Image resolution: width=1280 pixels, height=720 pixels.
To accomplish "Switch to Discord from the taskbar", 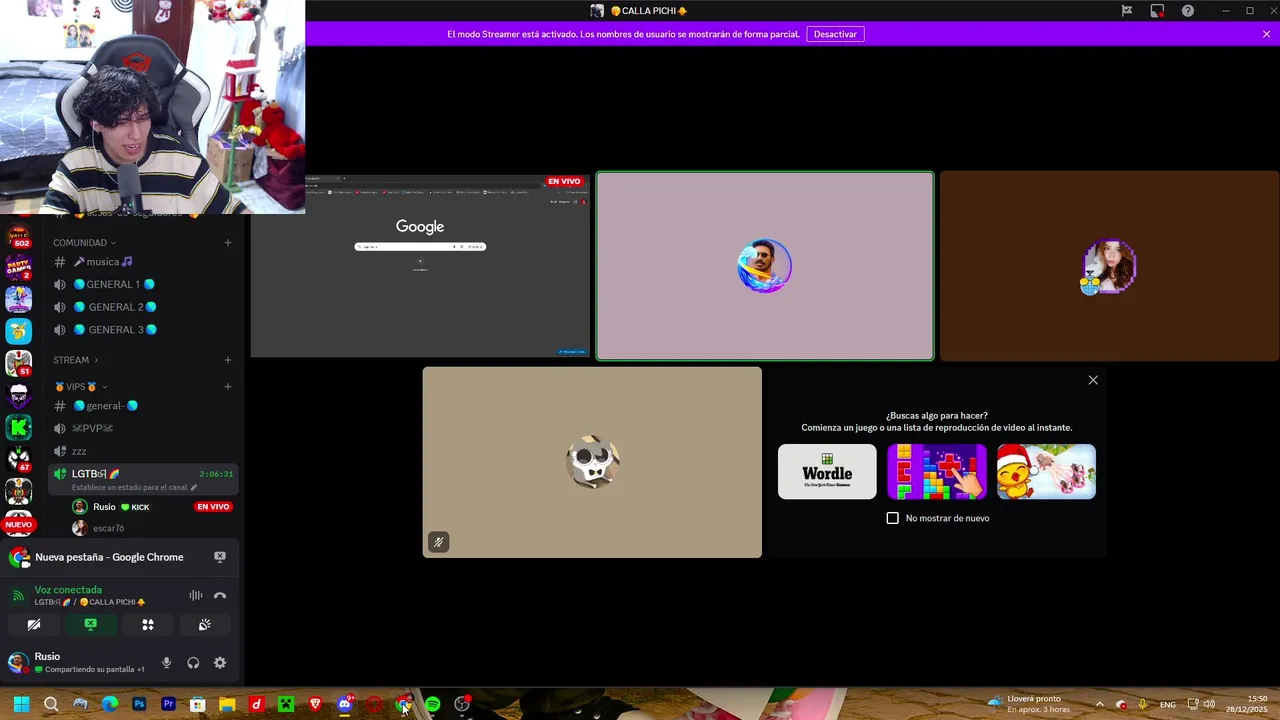I will coord(344,704).
